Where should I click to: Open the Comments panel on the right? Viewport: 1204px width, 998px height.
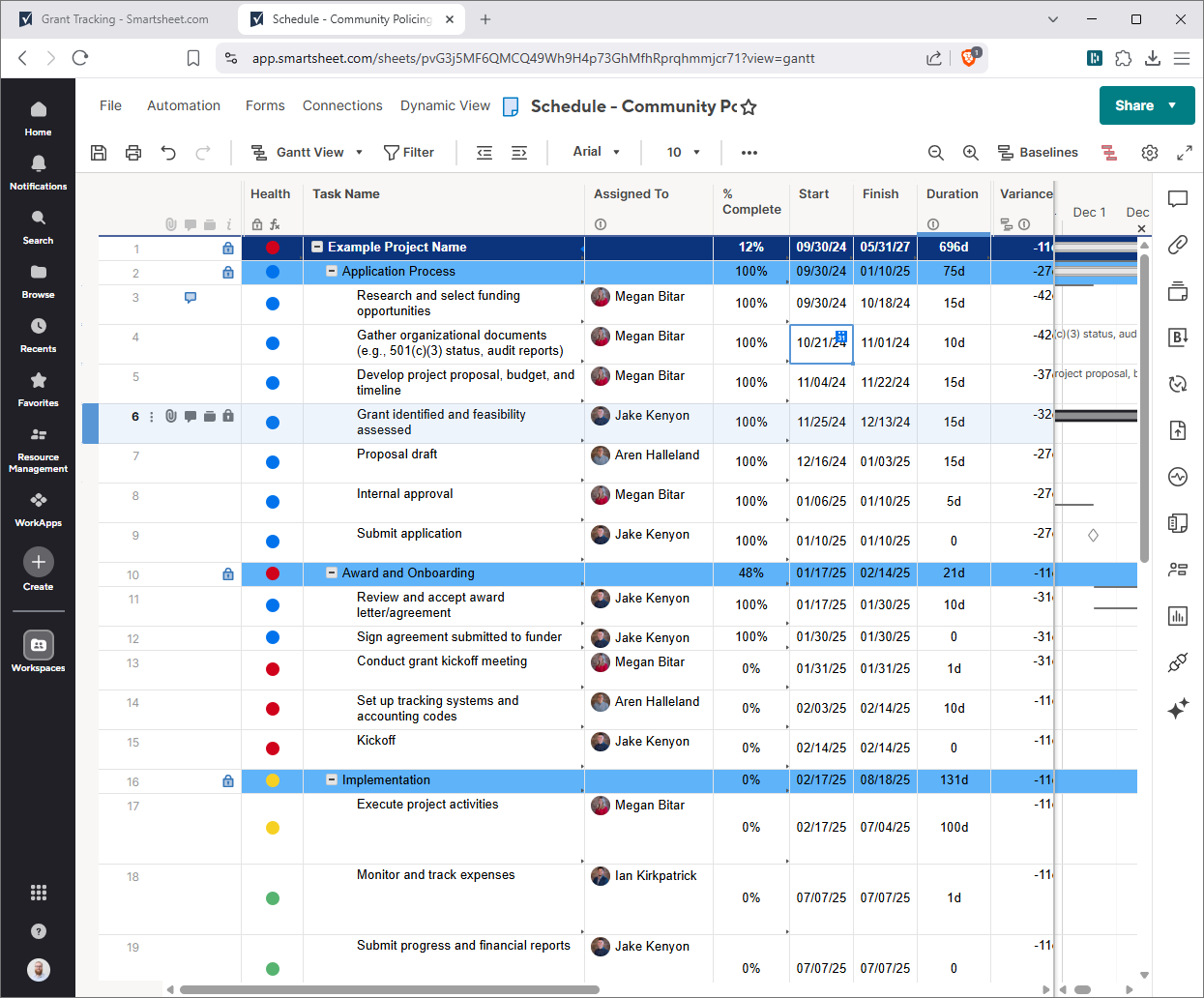tap(1177, 199)
